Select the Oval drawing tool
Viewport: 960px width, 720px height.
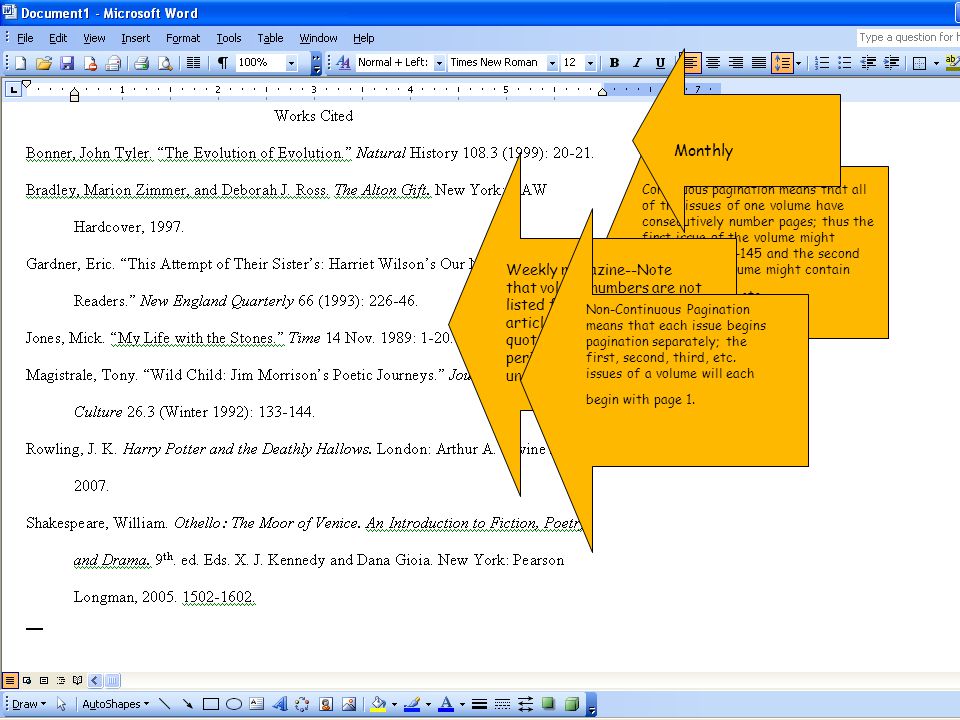(x=234, y=704)
